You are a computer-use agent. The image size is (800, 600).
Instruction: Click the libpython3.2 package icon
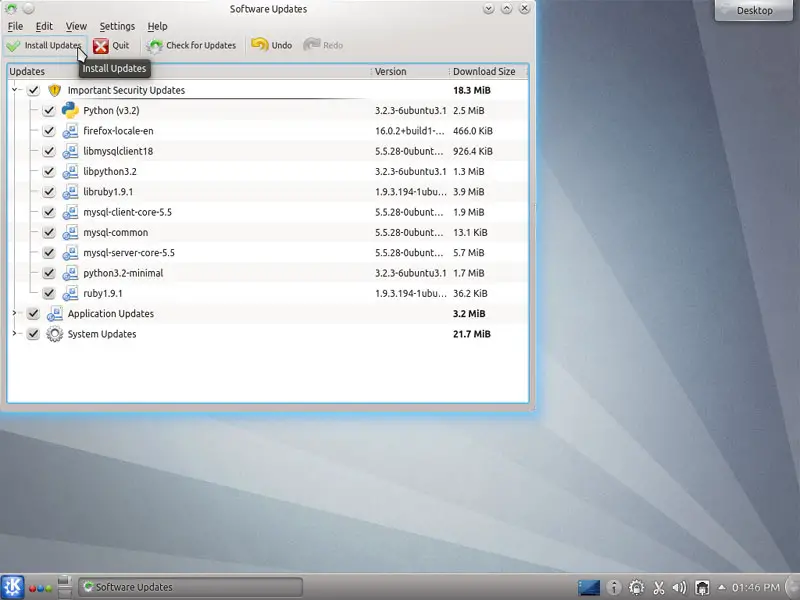click(x=70, y=171)
